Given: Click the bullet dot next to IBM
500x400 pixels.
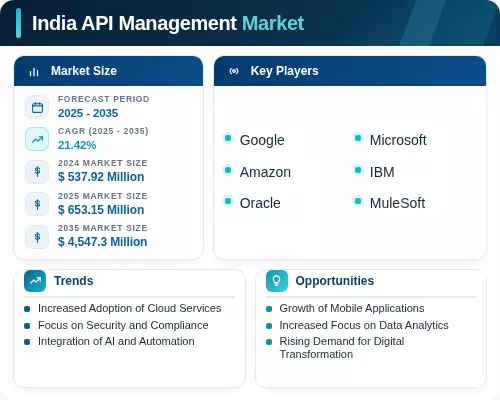Looking at the screenshot, I should pos(358,170).
